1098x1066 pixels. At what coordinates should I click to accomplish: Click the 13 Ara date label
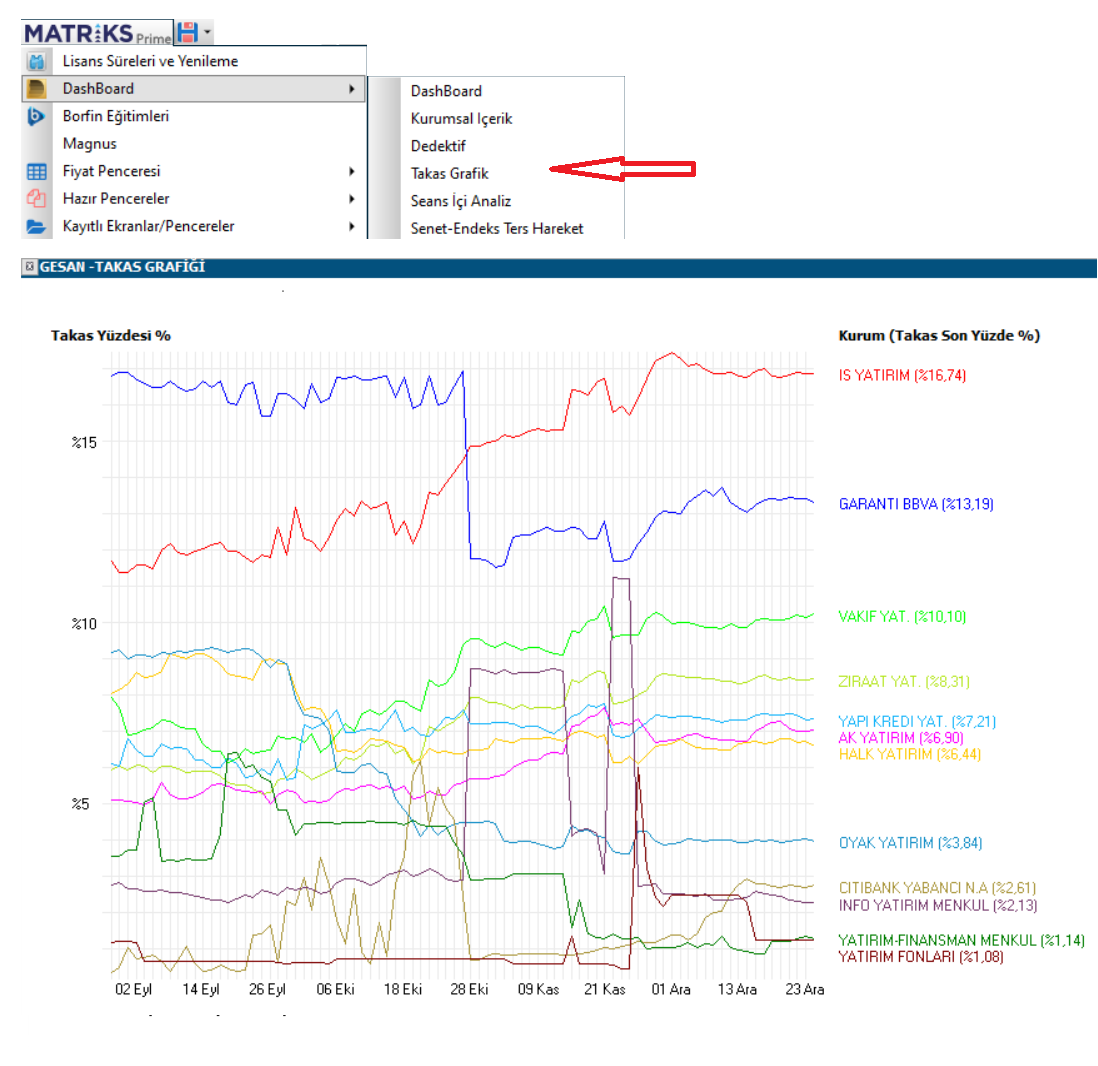click(x=737, y=990)
